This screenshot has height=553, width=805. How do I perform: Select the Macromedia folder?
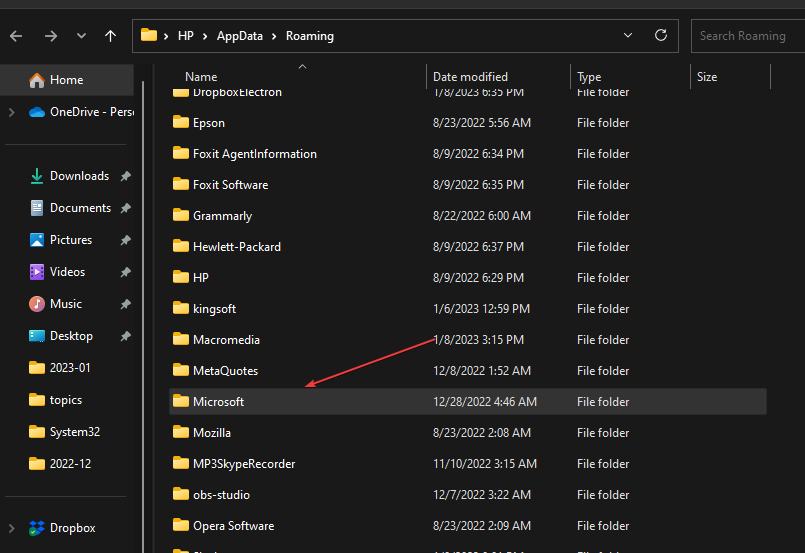point(226,340)
